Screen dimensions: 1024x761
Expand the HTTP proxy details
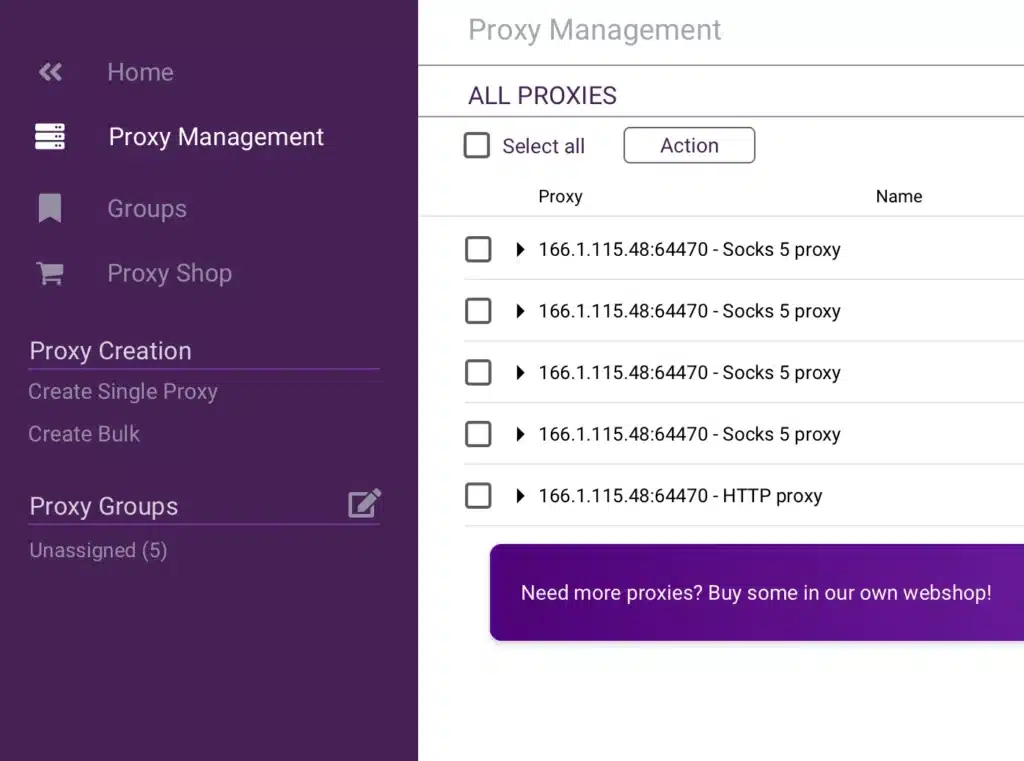(519, 495)
